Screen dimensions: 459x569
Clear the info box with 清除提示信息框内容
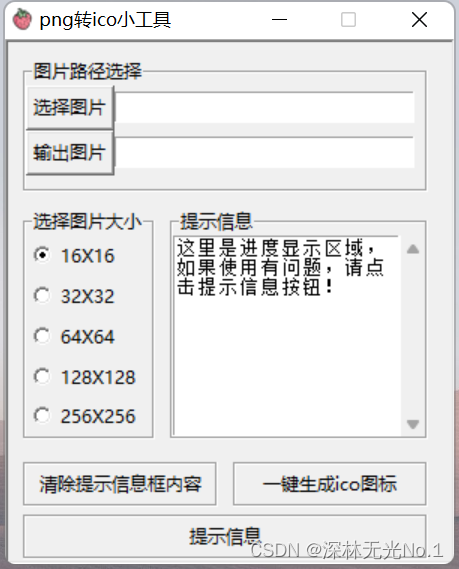[x=120, y=484]
